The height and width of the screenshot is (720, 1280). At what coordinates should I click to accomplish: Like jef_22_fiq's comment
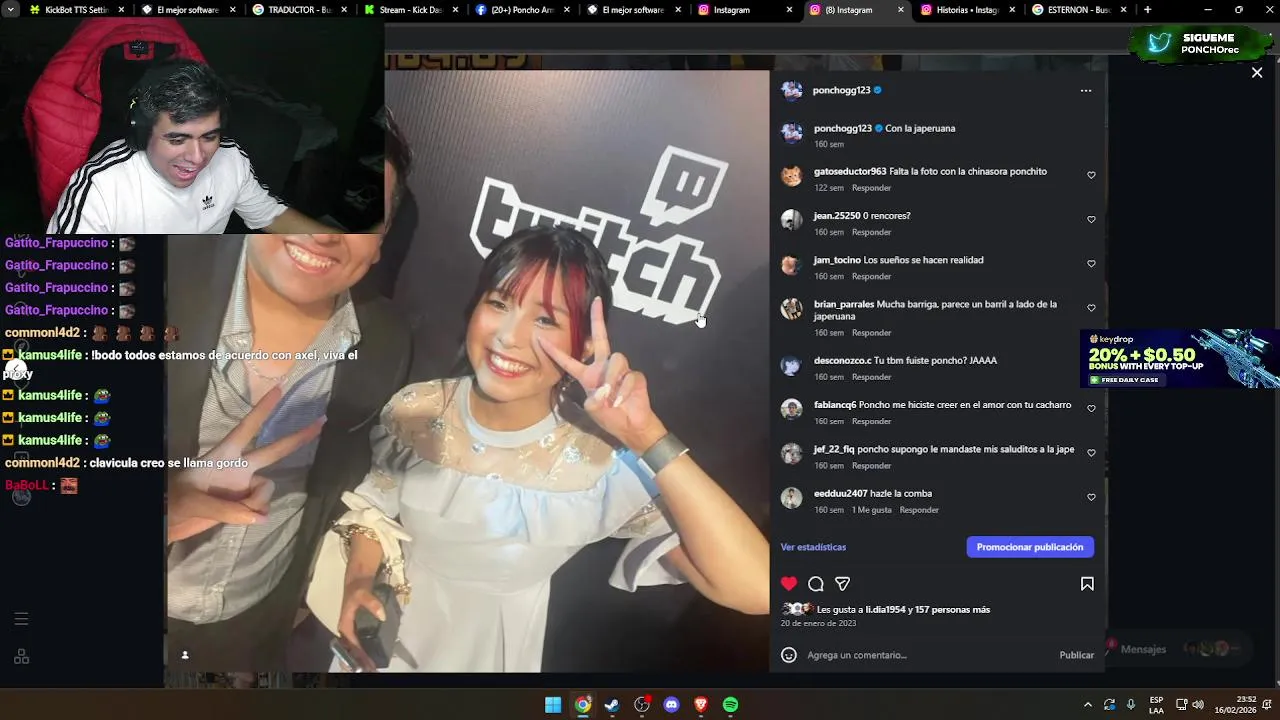click(1091, 453)
